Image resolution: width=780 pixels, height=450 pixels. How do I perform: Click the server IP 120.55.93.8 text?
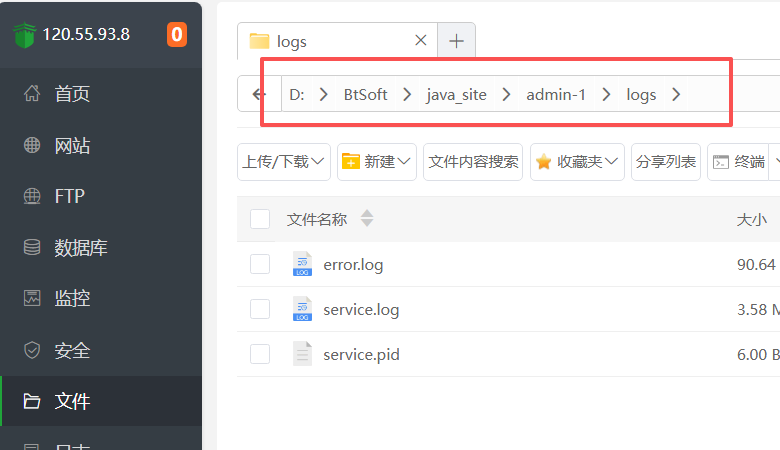(x=86, y=34)
